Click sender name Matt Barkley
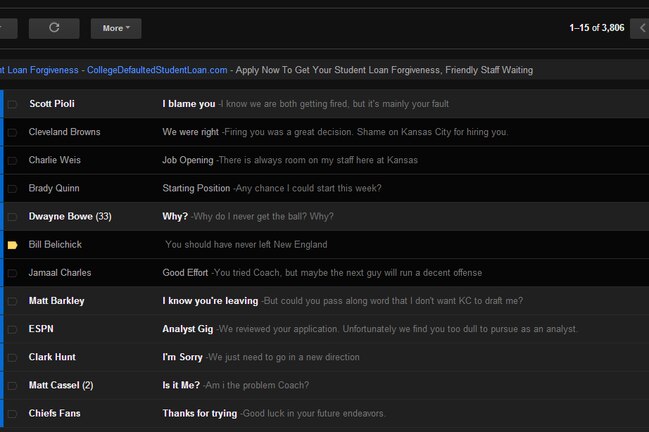The width and height of the screenshot is (649, 432). pos(56,301)
